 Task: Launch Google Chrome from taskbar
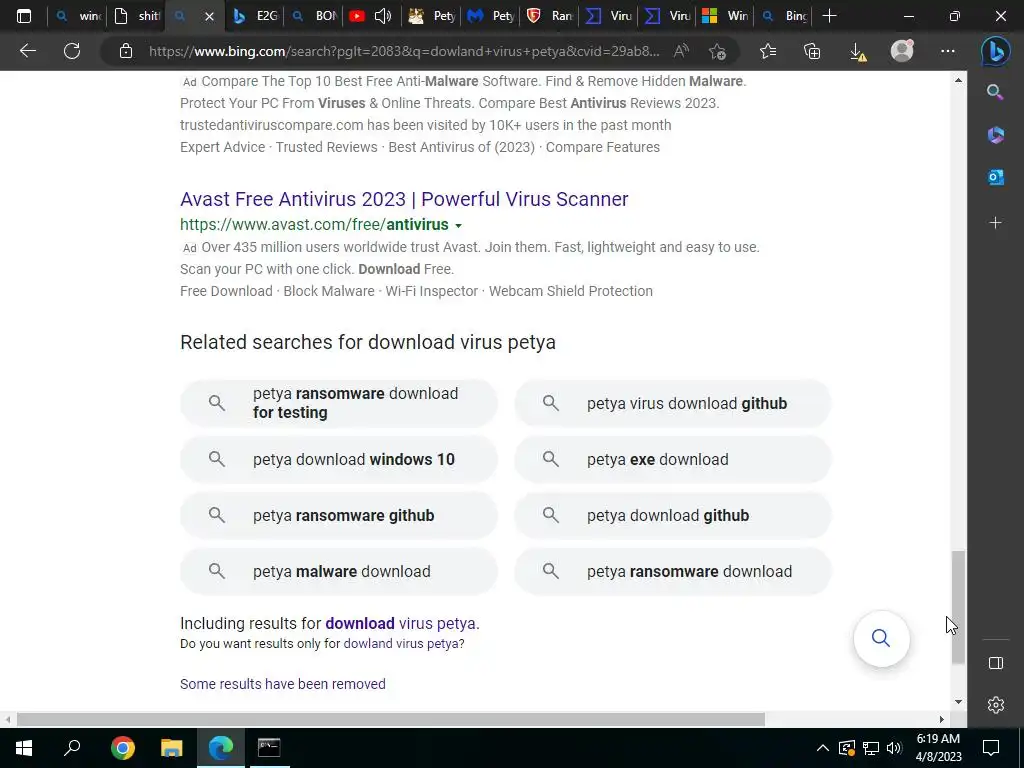(x=123, y=747)
